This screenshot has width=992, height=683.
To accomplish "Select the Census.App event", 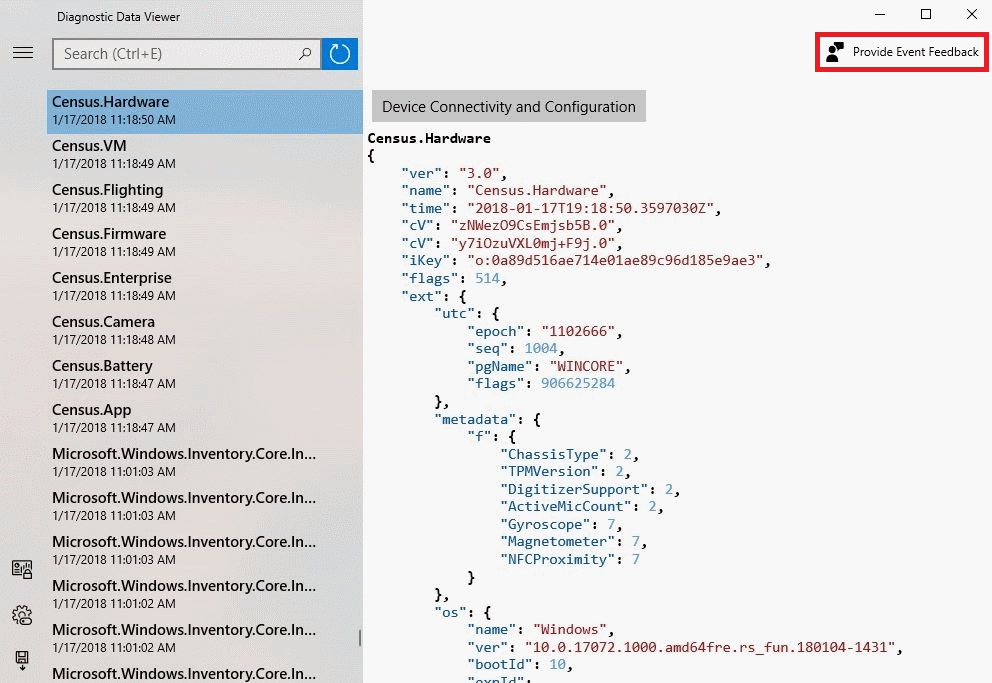I will click(204, 418).
